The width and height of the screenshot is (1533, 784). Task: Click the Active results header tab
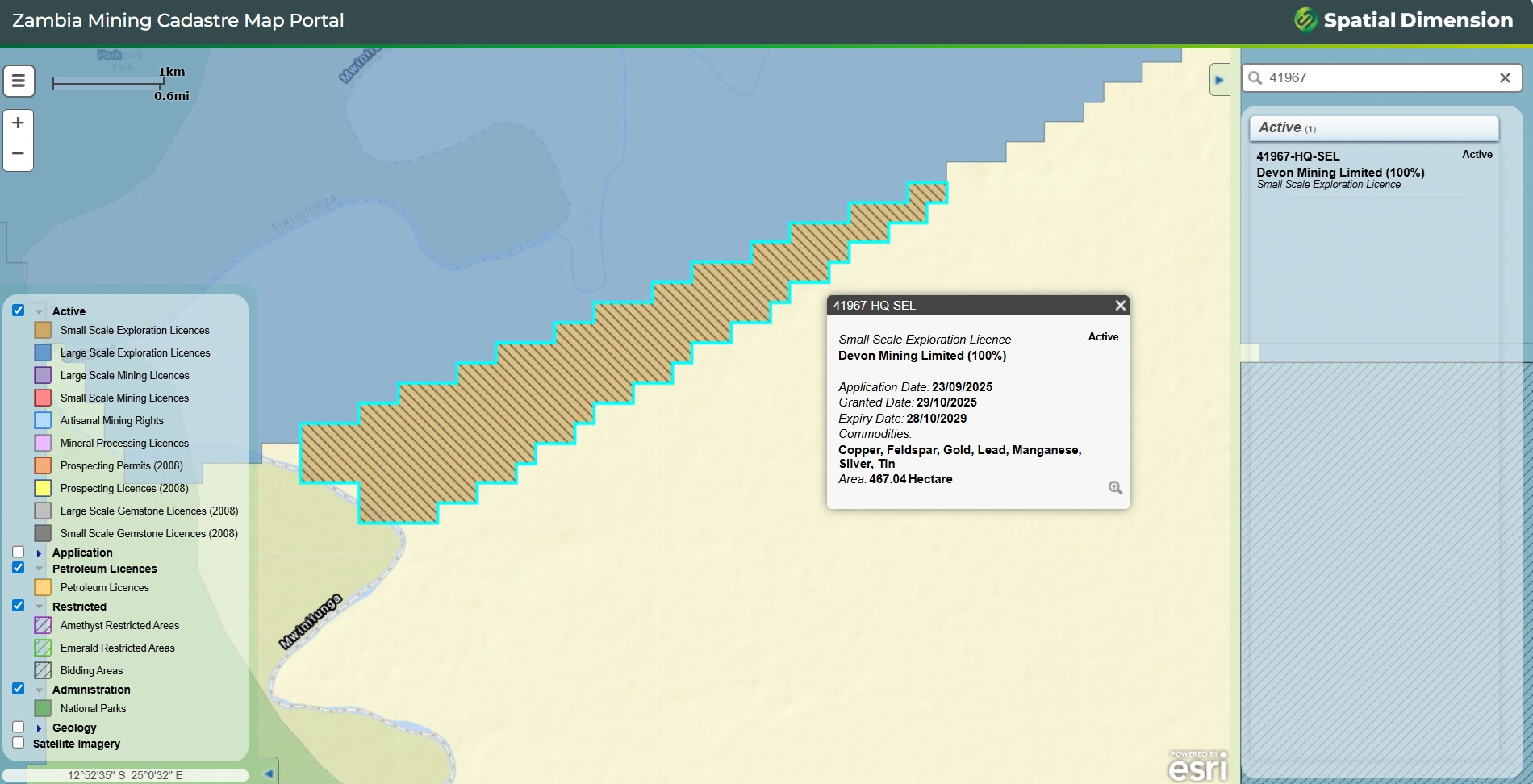click(1374, 128)
